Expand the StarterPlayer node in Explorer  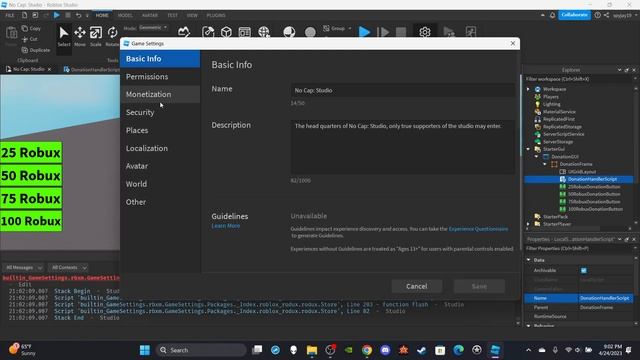click(x=528, y=224)
